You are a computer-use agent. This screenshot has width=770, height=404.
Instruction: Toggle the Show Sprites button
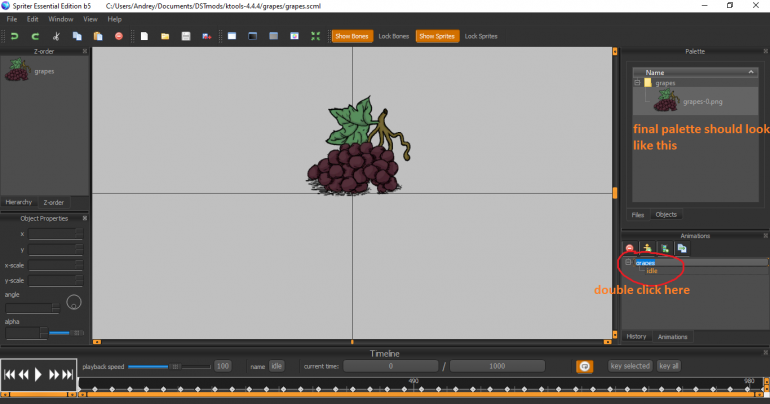(x=437, y=37)
